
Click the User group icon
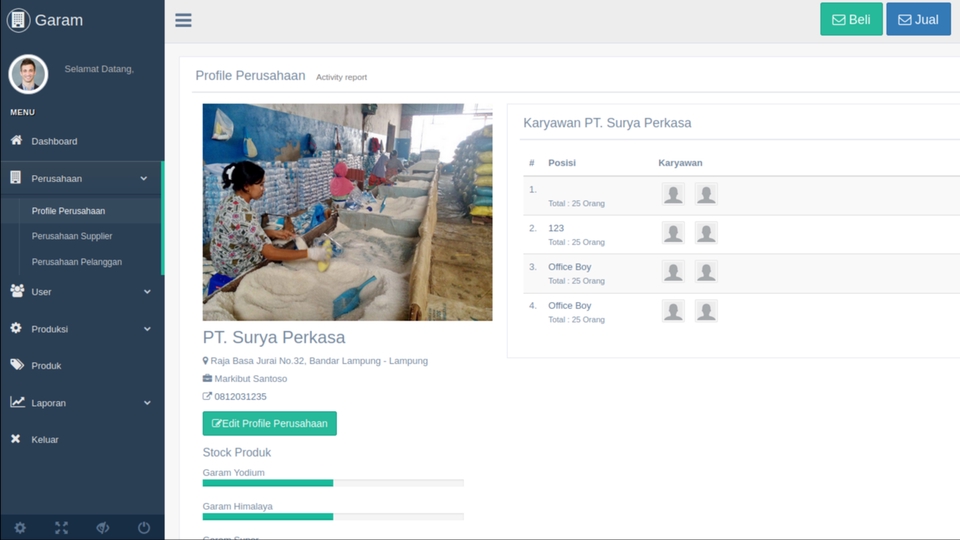17,291
